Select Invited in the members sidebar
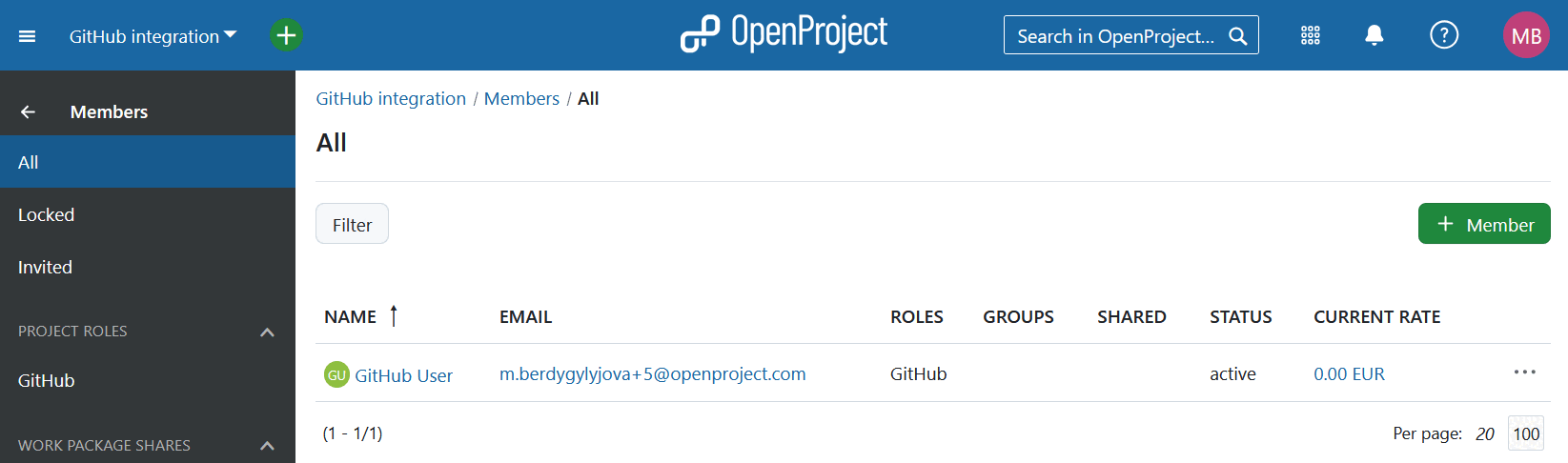This screenshot has height=463, width=1568. pyautogui.click(x=45, y=268)
